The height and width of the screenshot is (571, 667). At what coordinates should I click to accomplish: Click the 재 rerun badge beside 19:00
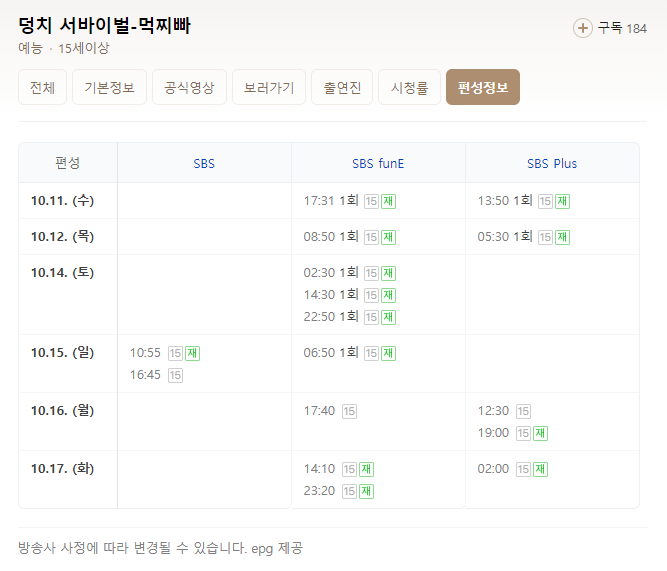coord(540,433)
